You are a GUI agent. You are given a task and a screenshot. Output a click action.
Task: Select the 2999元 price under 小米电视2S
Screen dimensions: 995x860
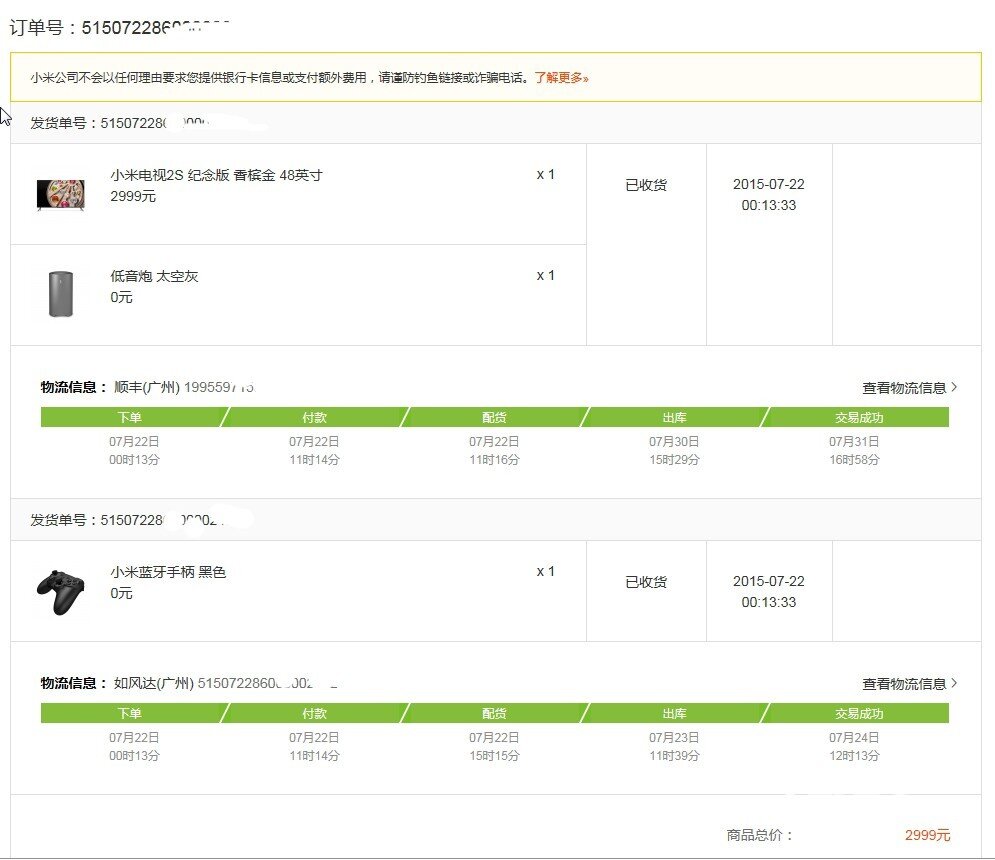(133, 196)
